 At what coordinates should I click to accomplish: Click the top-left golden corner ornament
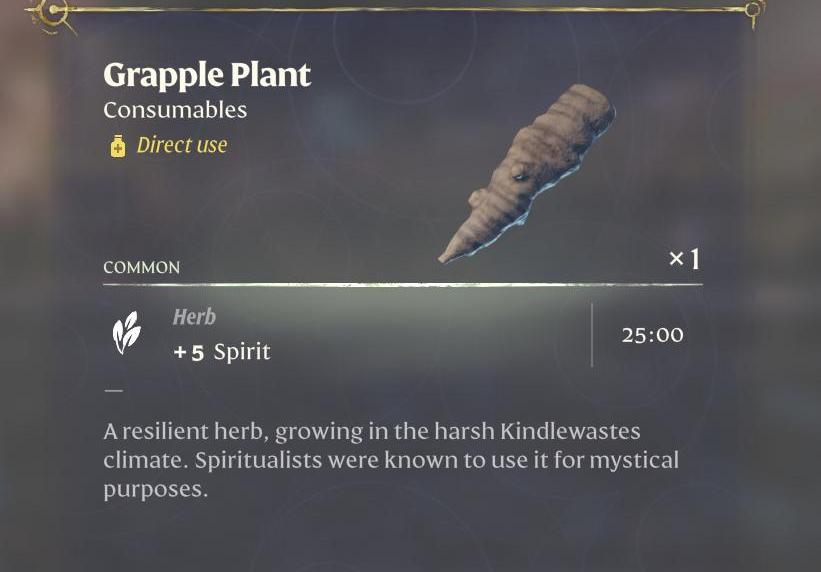pos(52,13)
